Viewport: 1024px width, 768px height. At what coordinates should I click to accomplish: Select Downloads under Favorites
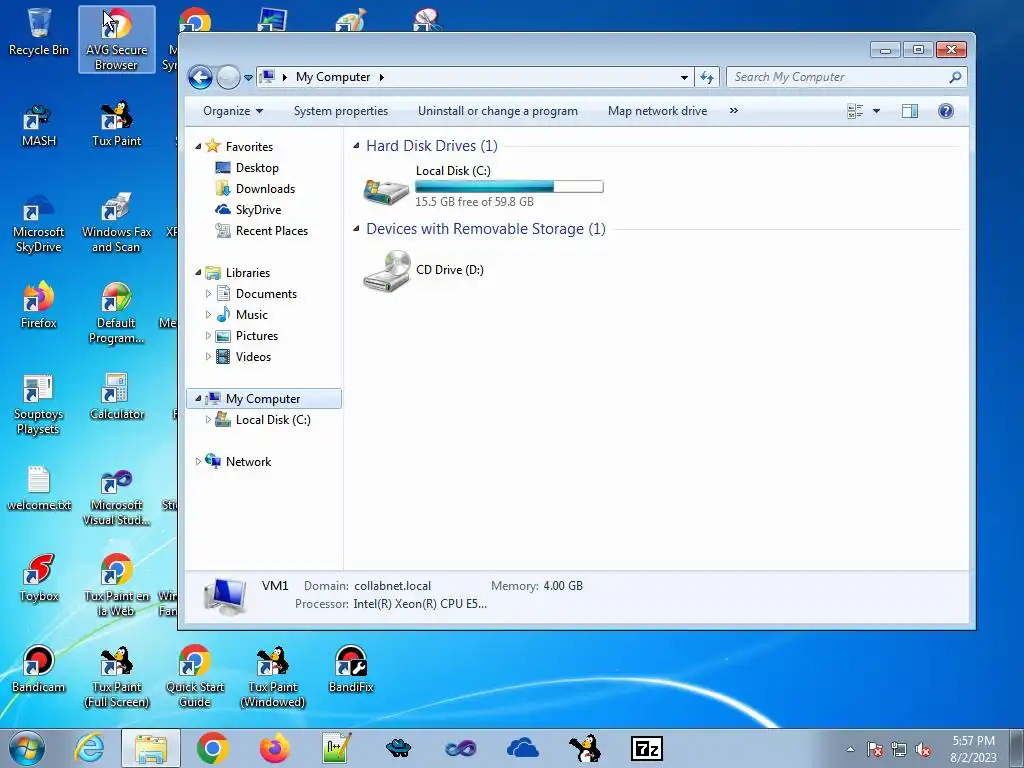point(265,189)
